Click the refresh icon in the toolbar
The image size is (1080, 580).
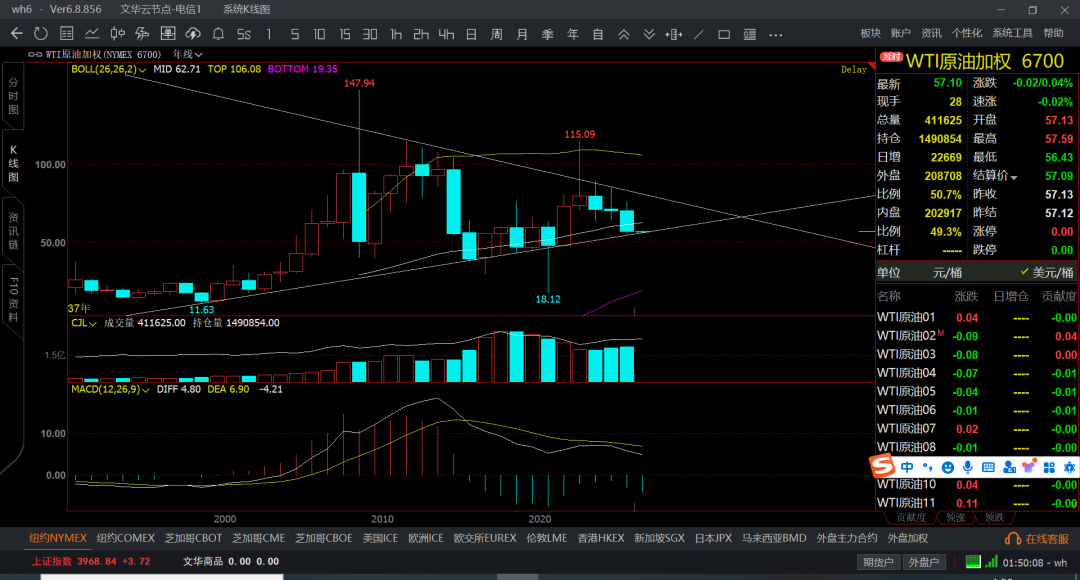click(x=41, y=34)
